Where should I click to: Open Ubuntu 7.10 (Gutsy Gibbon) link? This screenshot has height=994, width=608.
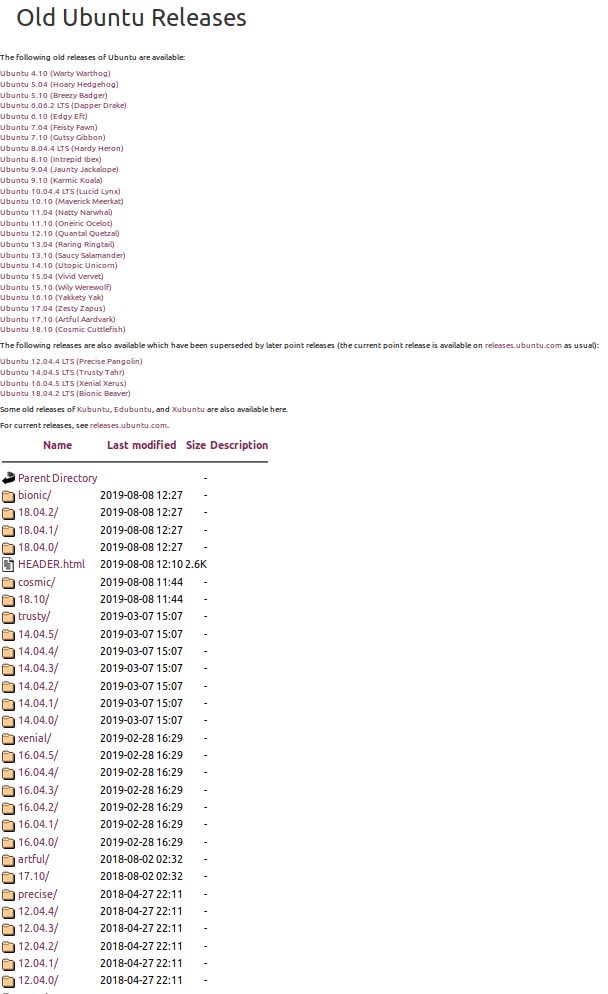click(53, 137)
